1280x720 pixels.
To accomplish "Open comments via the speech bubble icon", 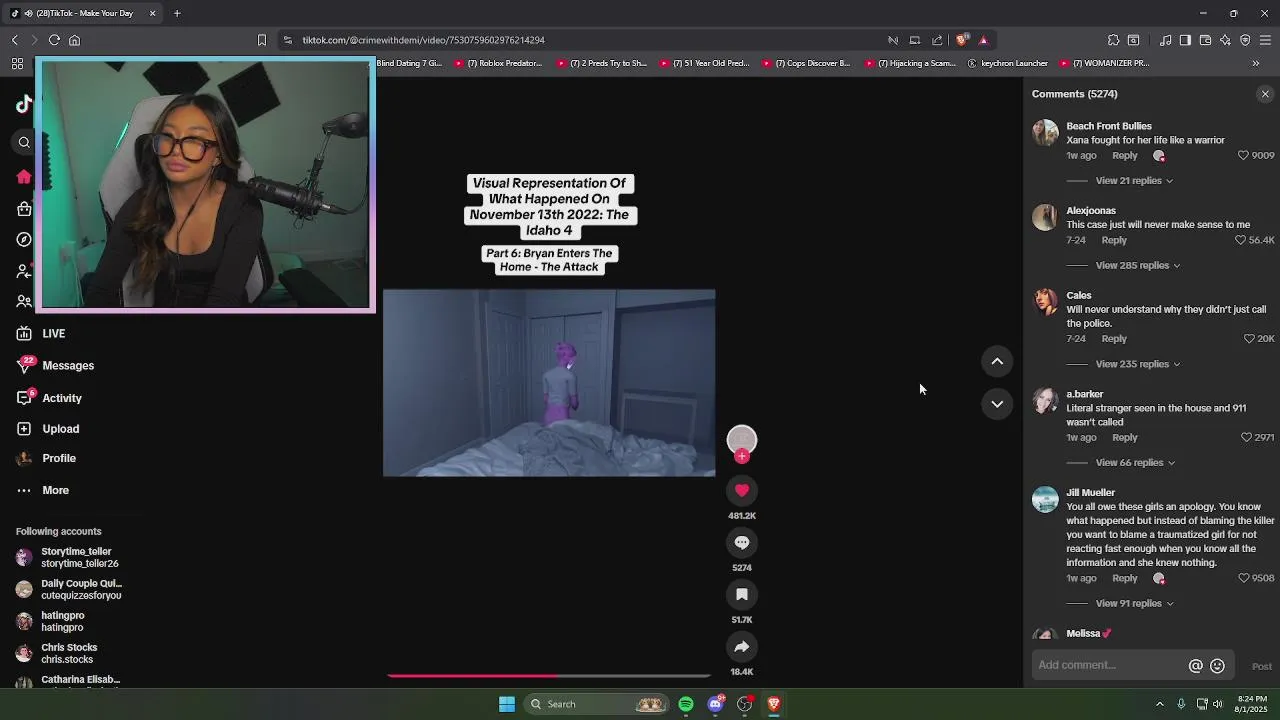I will click(x=742, y=542).
